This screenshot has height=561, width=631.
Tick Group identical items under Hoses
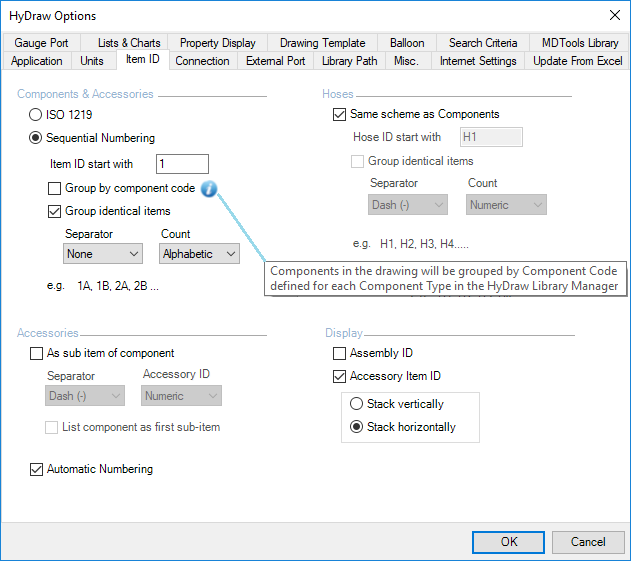click(x=357, y=161)
